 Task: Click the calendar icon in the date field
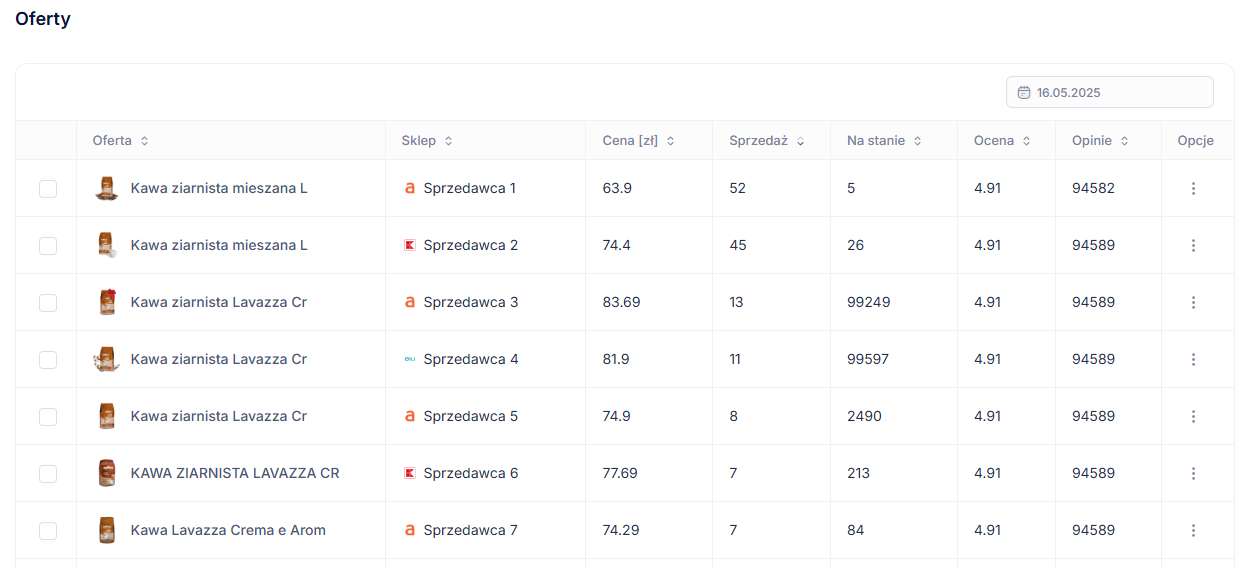1024,92
